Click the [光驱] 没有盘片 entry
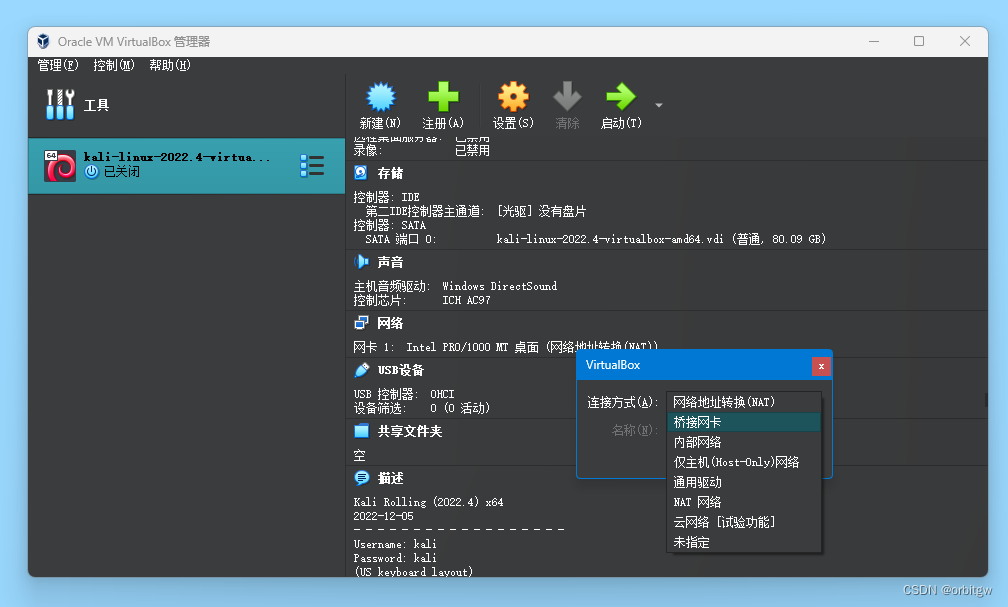This screenshot has height=607, width=1008. point(541,212)
